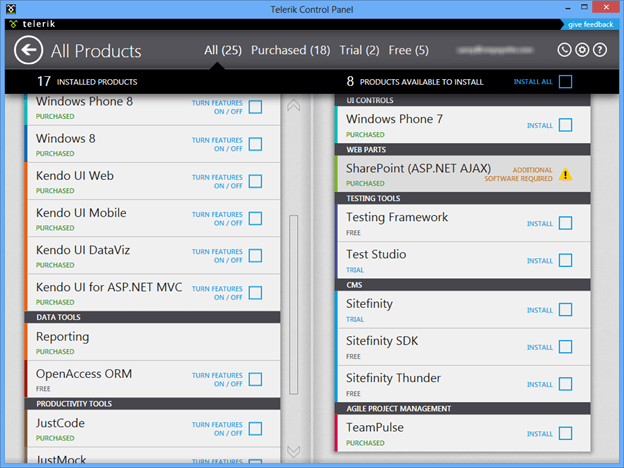
Task: Switch to Purchased (18) tab
Action: tap(291, 50)
